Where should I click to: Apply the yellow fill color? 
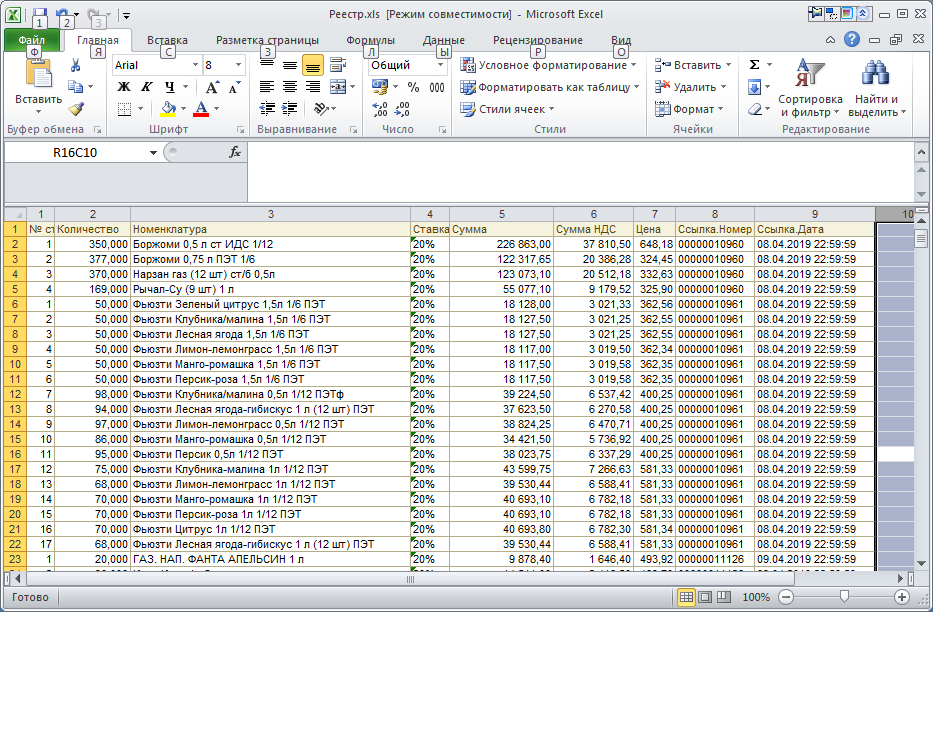pyautogui.click(x=168, y=109)
